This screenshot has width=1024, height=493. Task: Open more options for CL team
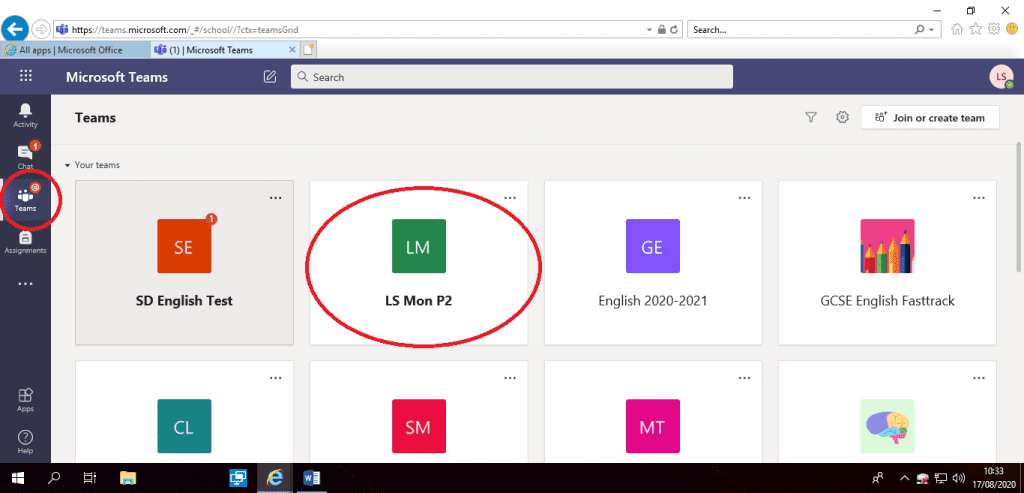tap(276, 377)
